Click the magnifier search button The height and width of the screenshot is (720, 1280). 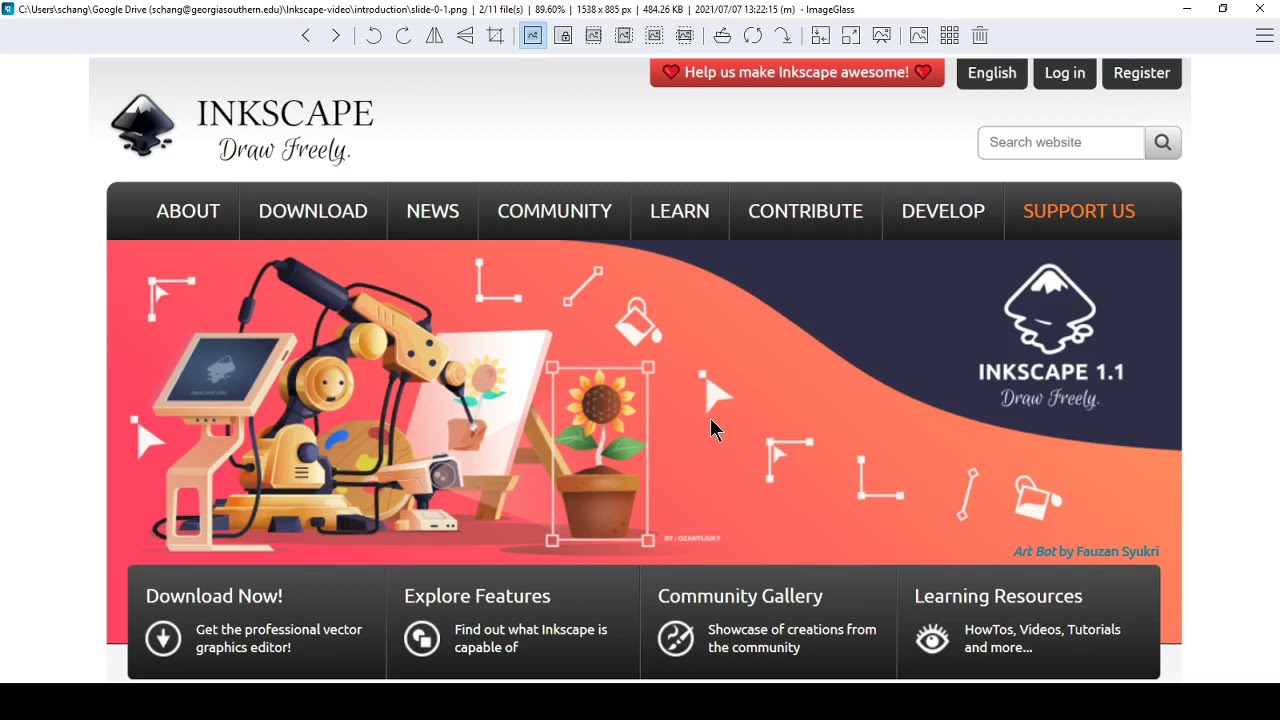click(x=1163, y=142)
